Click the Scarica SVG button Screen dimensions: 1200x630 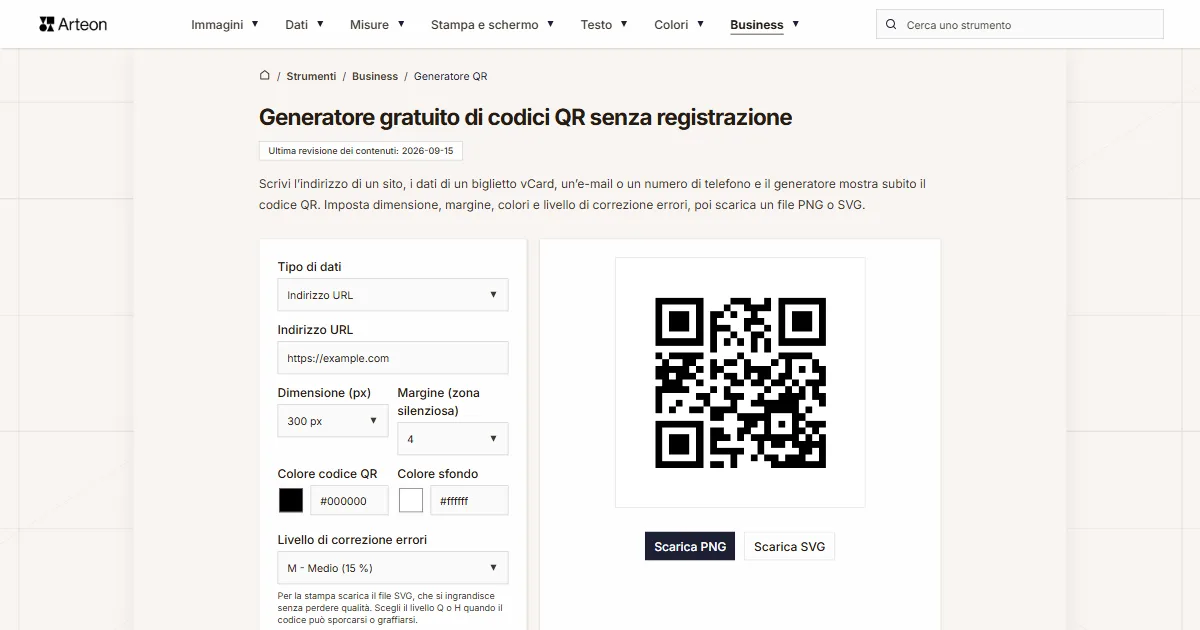pyautogui.click(x=790, y=547)
